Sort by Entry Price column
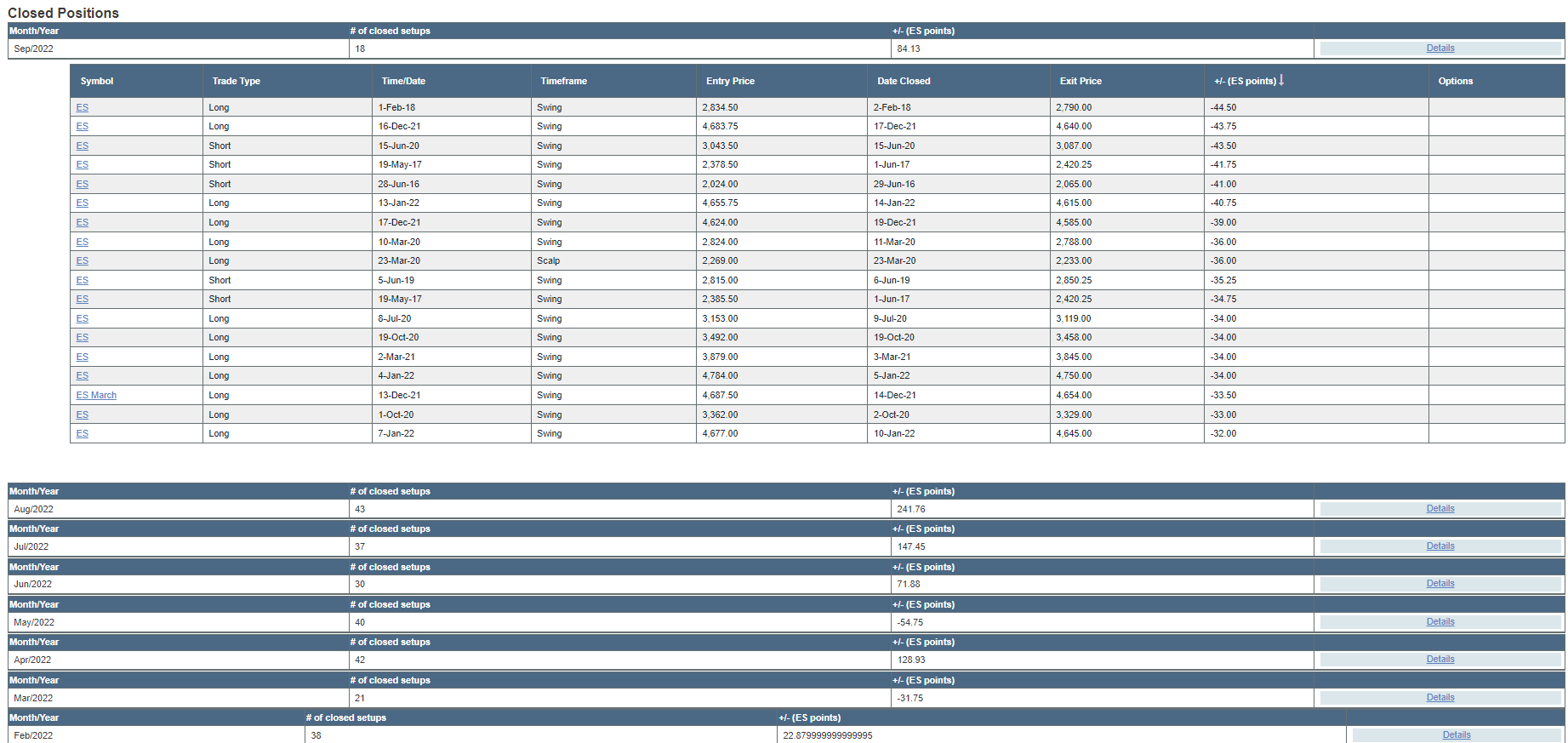 pyautogui.click(x=730, y=82)
